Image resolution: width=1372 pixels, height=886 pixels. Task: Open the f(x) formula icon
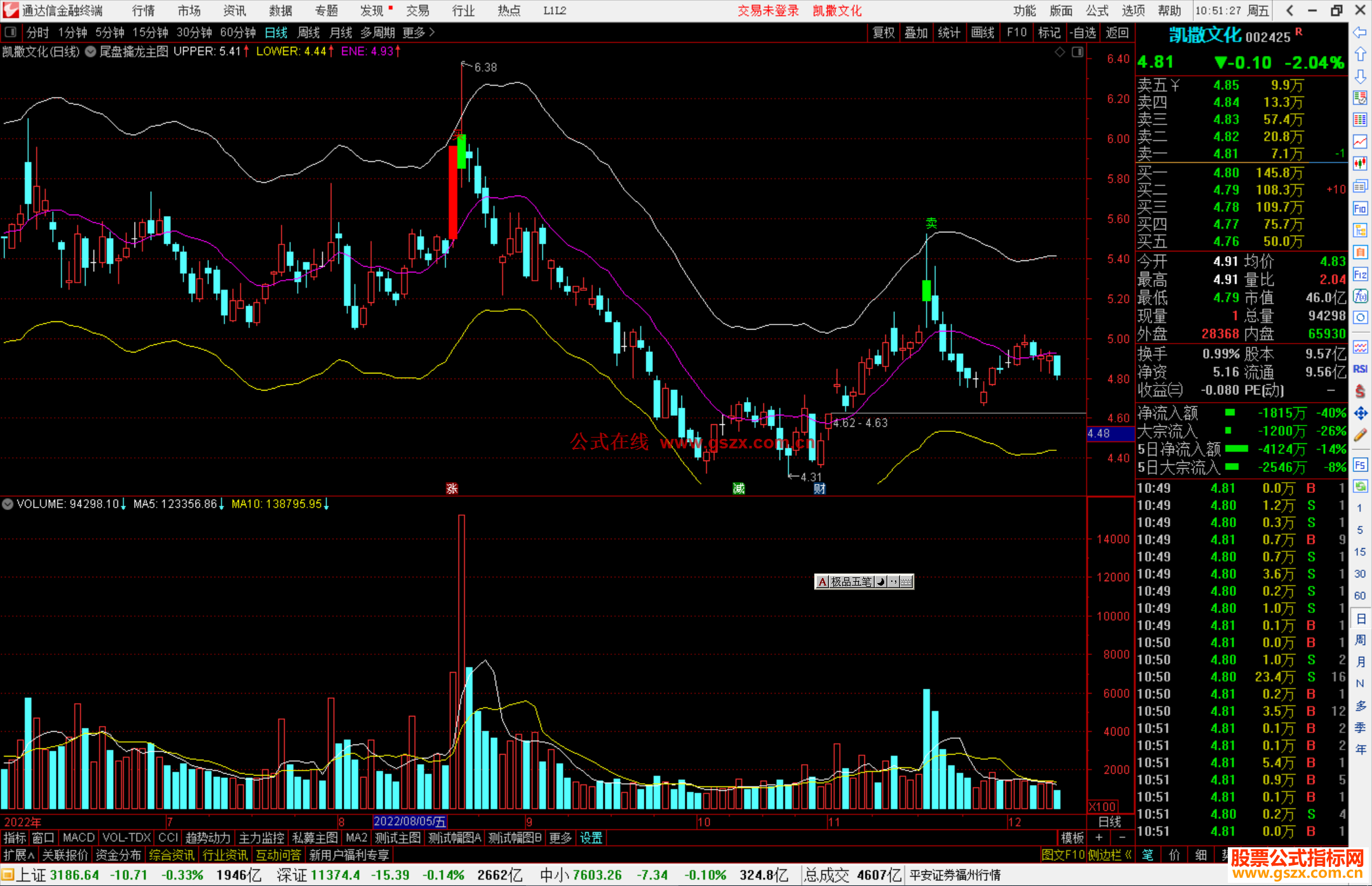click(1360, 296)
